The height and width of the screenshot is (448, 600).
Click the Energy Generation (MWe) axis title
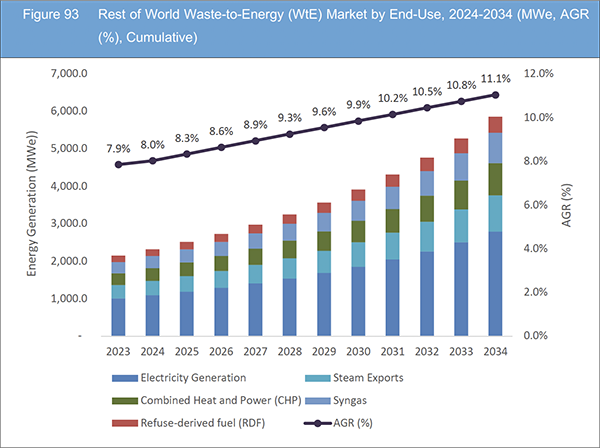click(x=33, y=202)
